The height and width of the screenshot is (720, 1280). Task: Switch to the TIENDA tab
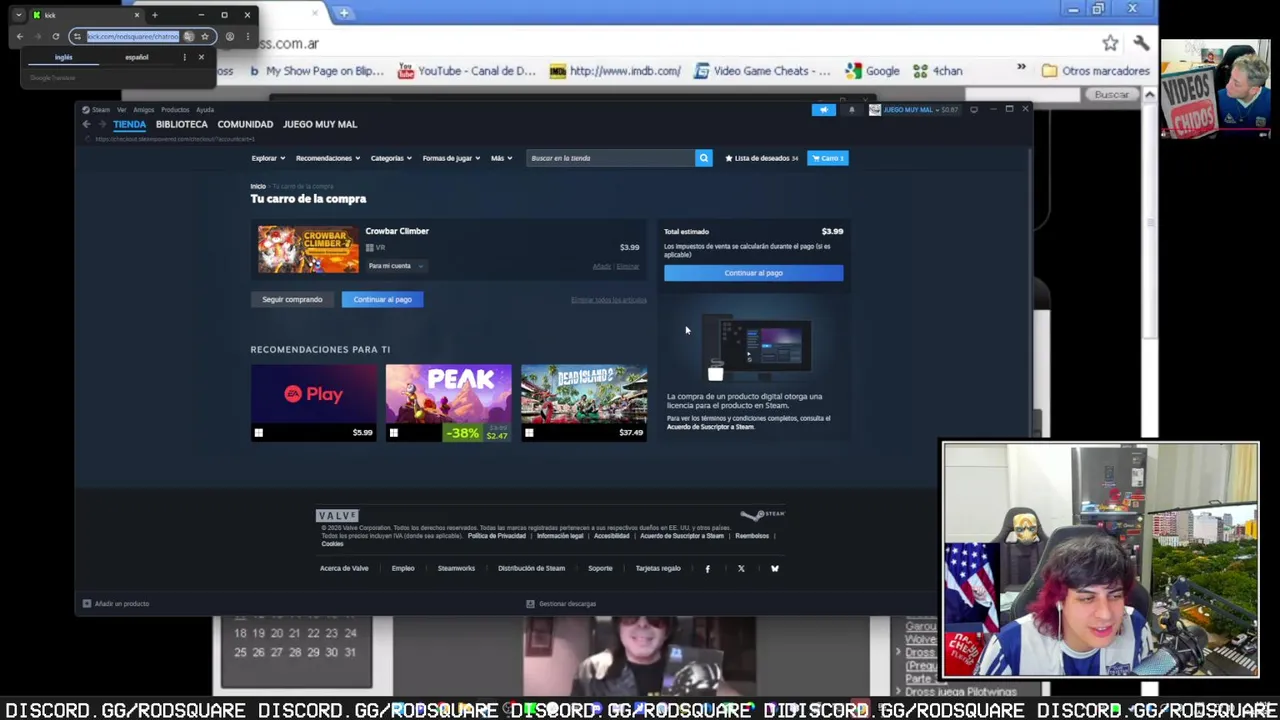129,124
